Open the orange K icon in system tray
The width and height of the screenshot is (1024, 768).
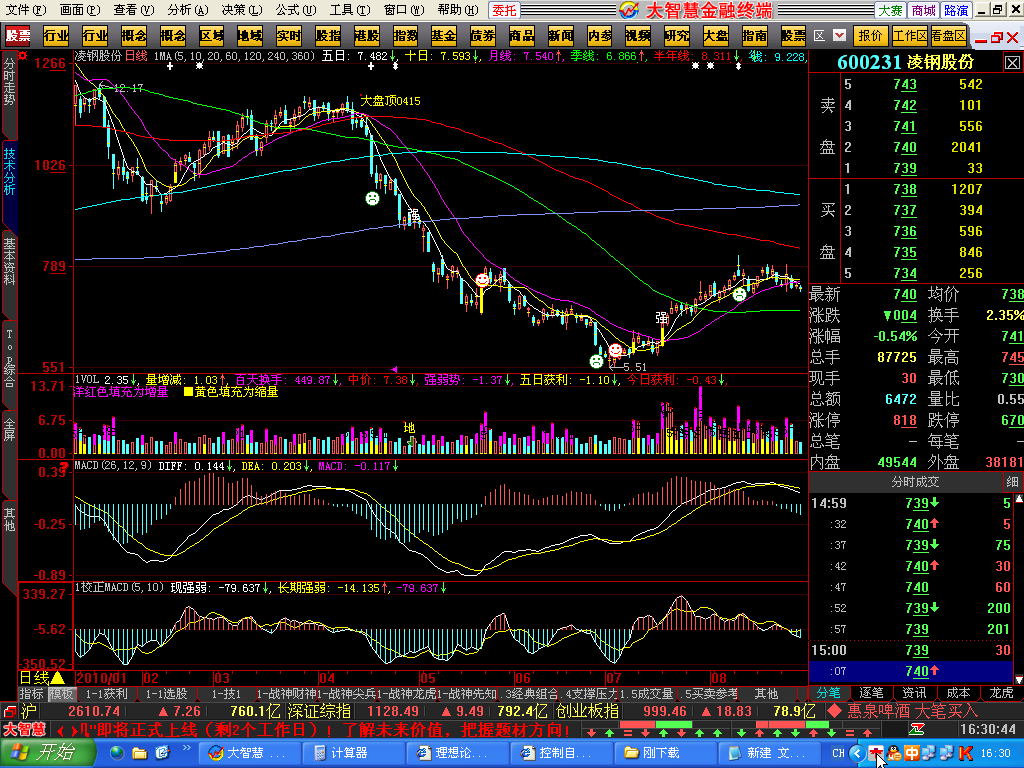[966, 753]
